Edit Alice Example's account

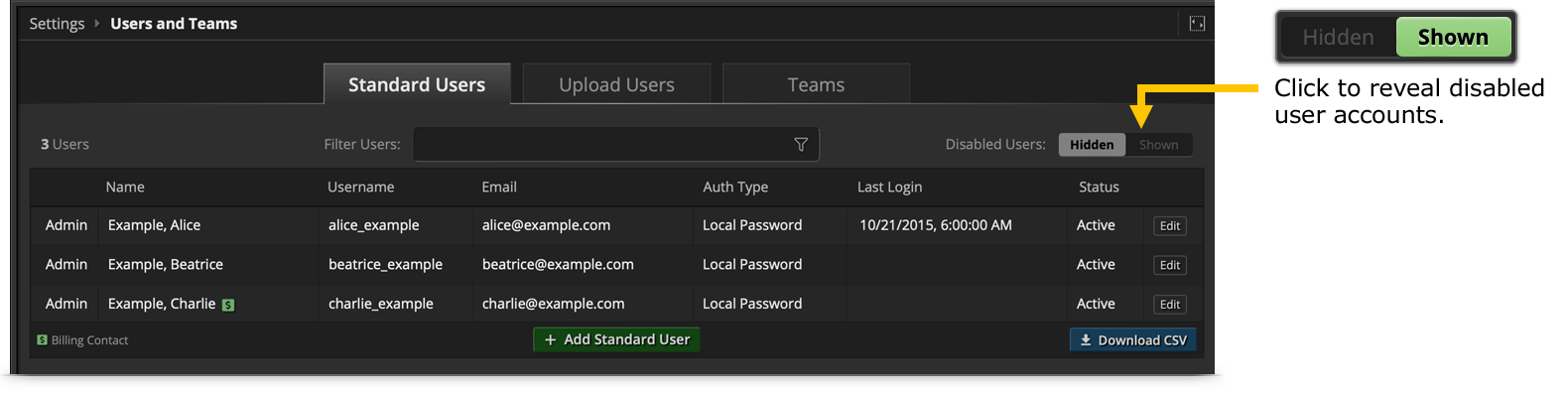click(1170, 226)
